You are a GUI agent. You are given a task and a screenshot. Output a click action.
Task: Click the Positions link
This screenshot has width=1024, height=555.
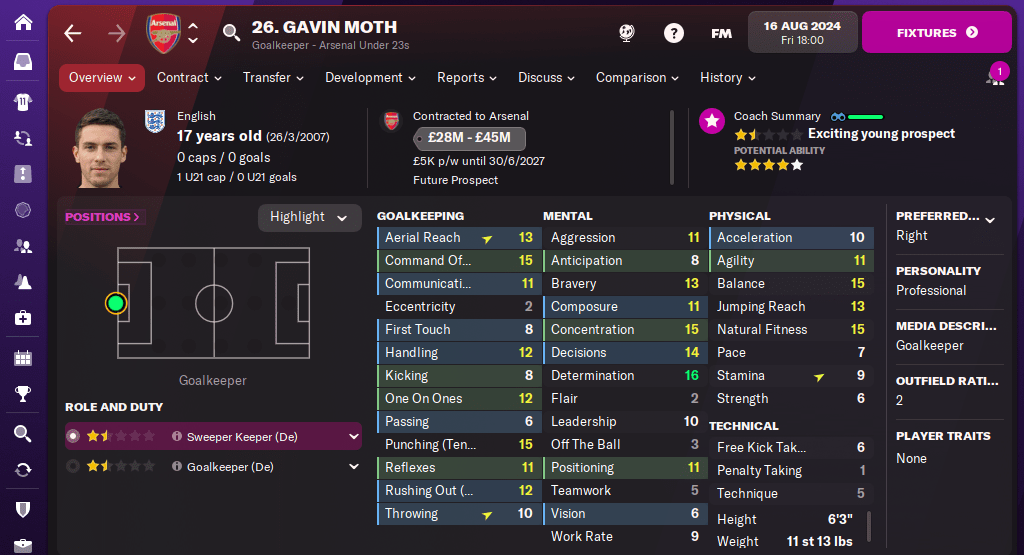pos(103,217)
